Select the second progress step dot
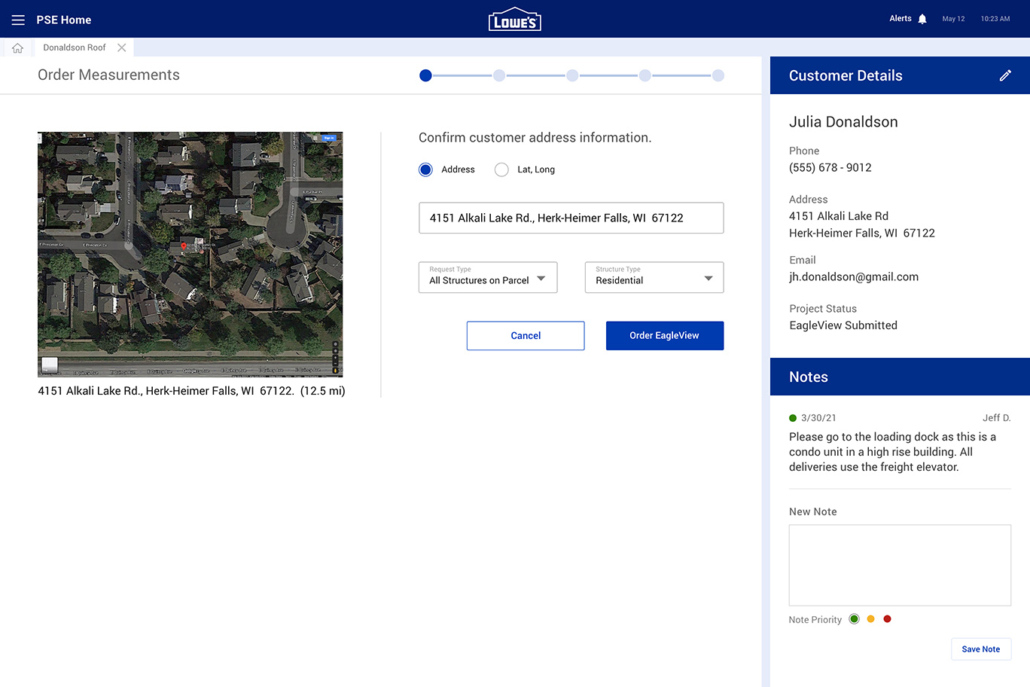1030x687 pixels. click(499, 76)
